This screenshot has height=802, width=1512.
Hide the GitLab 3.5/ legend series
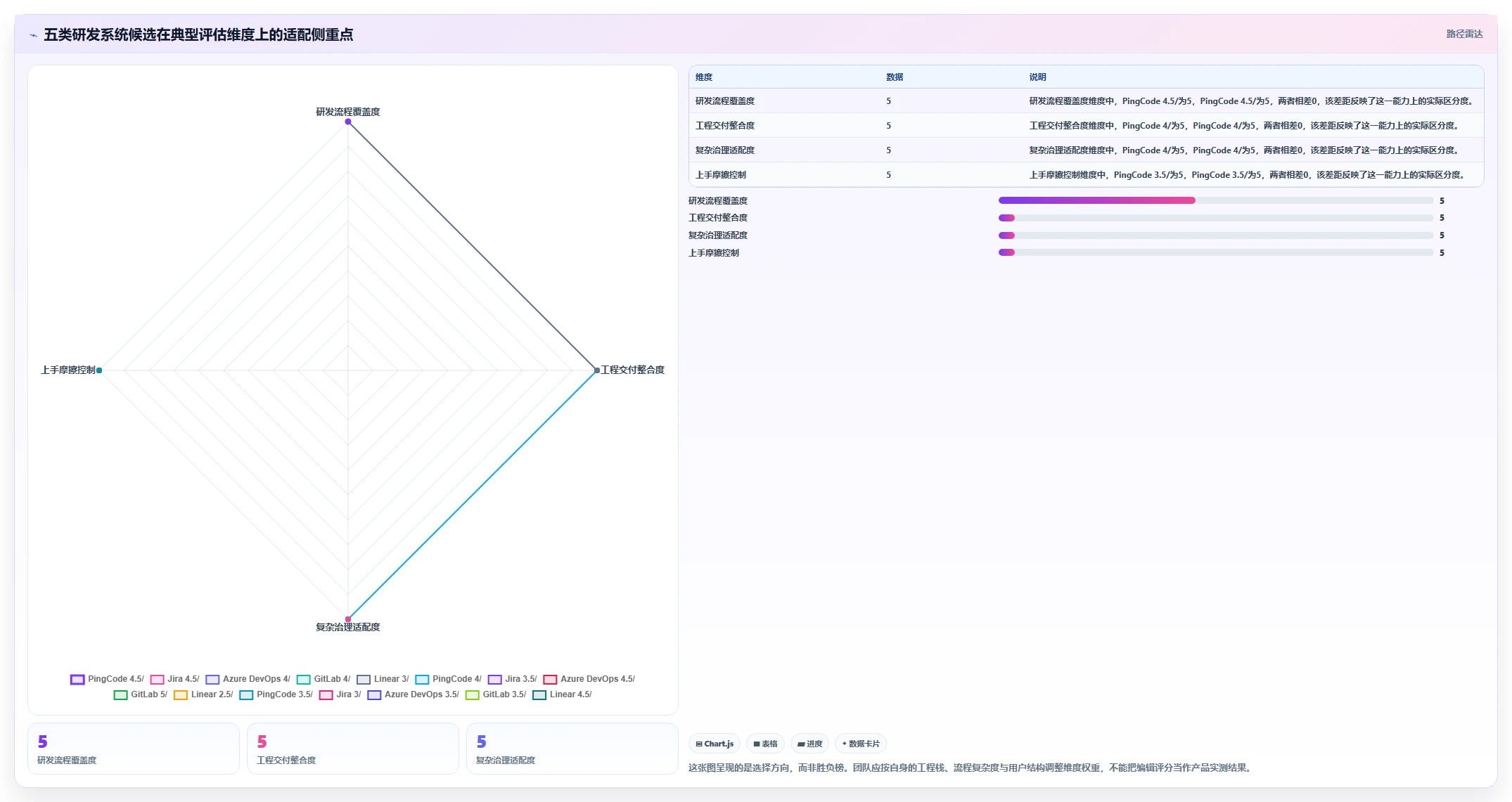point(496,694)
